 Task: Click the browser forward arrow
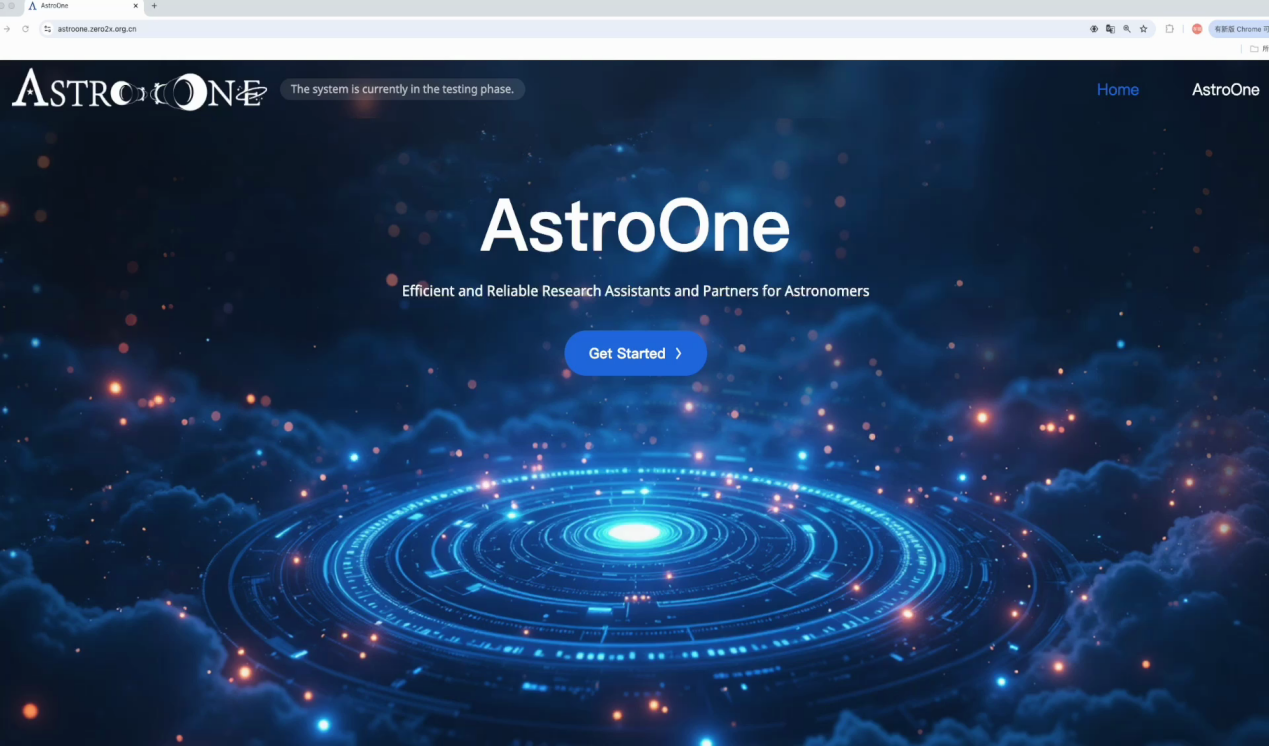pos(7,29)
